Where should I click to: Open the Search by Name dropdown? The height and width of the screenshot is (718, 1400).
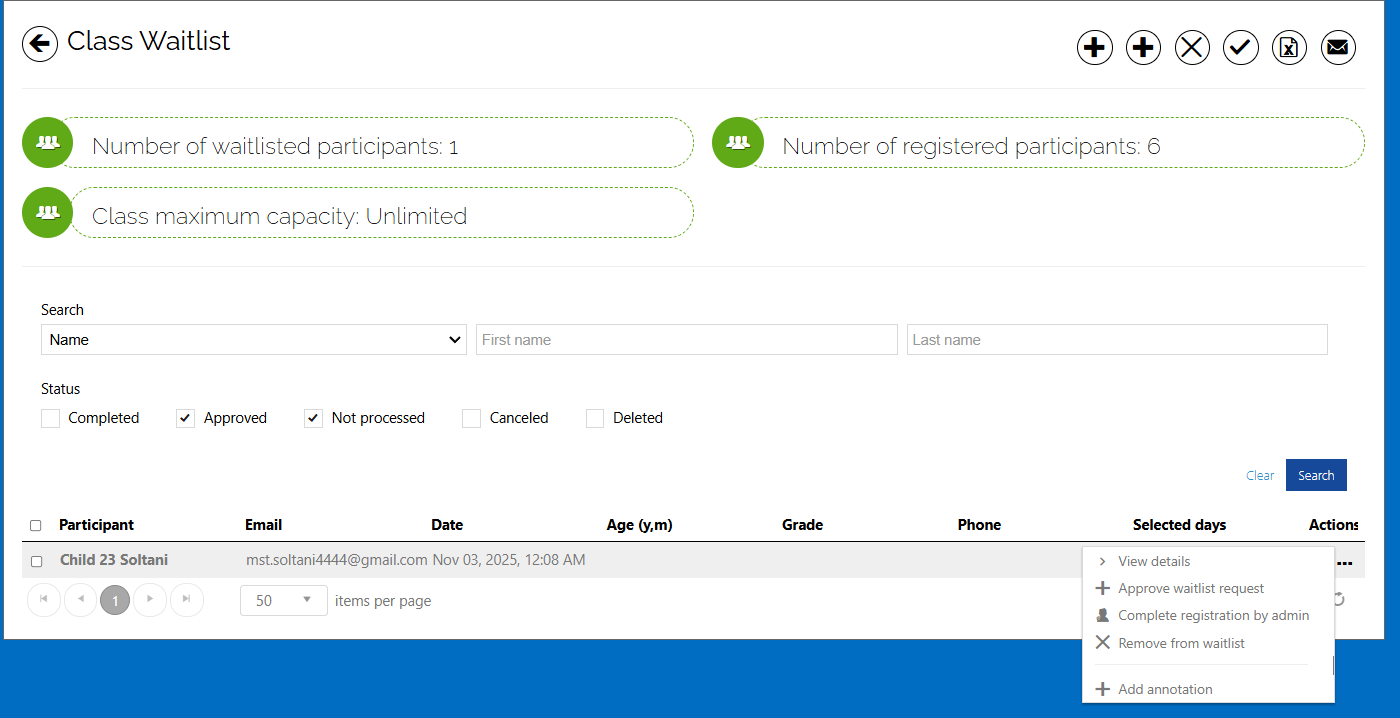click(253, 340)
